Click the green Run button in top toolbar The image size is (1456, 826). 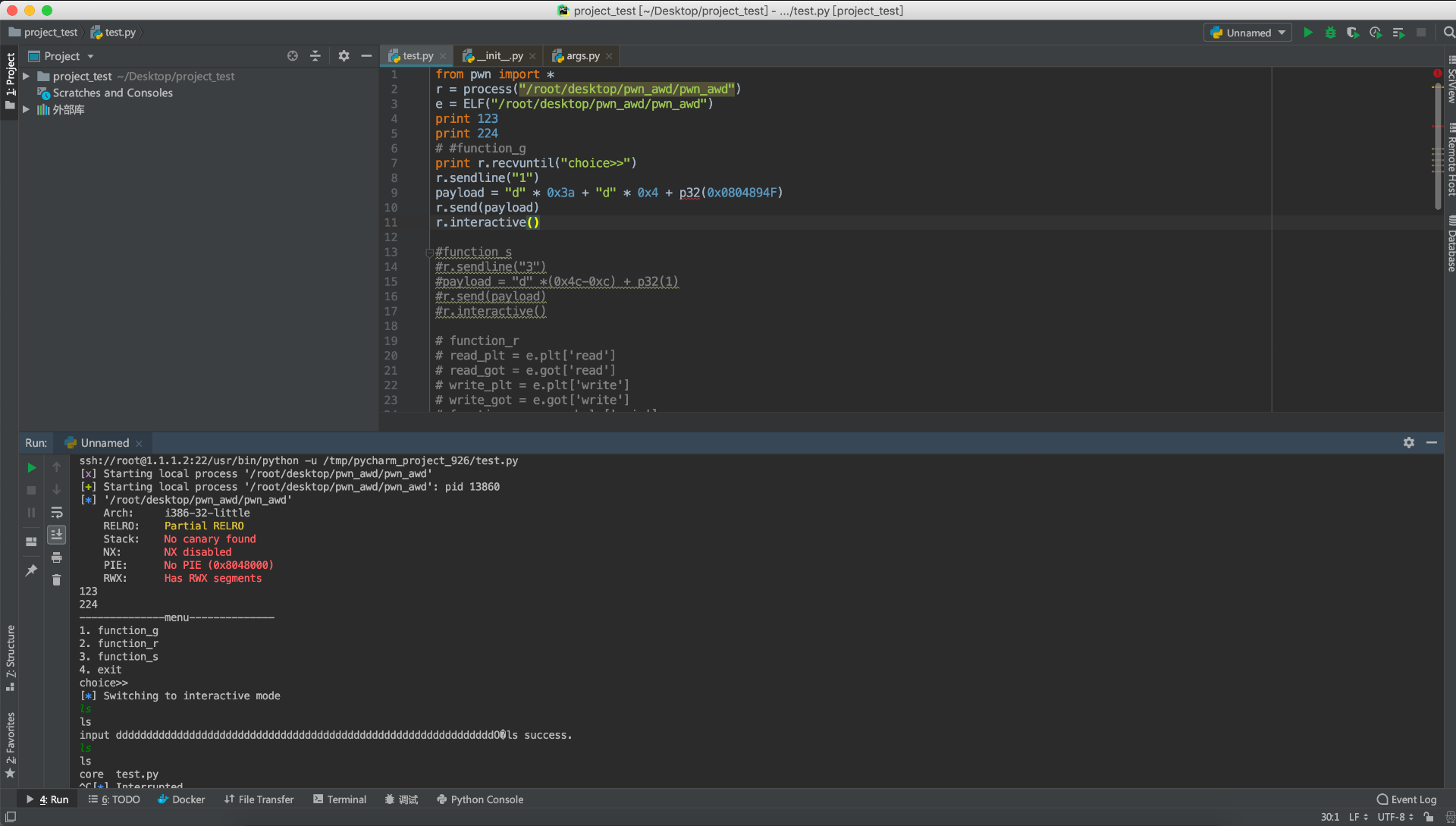pos(1307,33)
